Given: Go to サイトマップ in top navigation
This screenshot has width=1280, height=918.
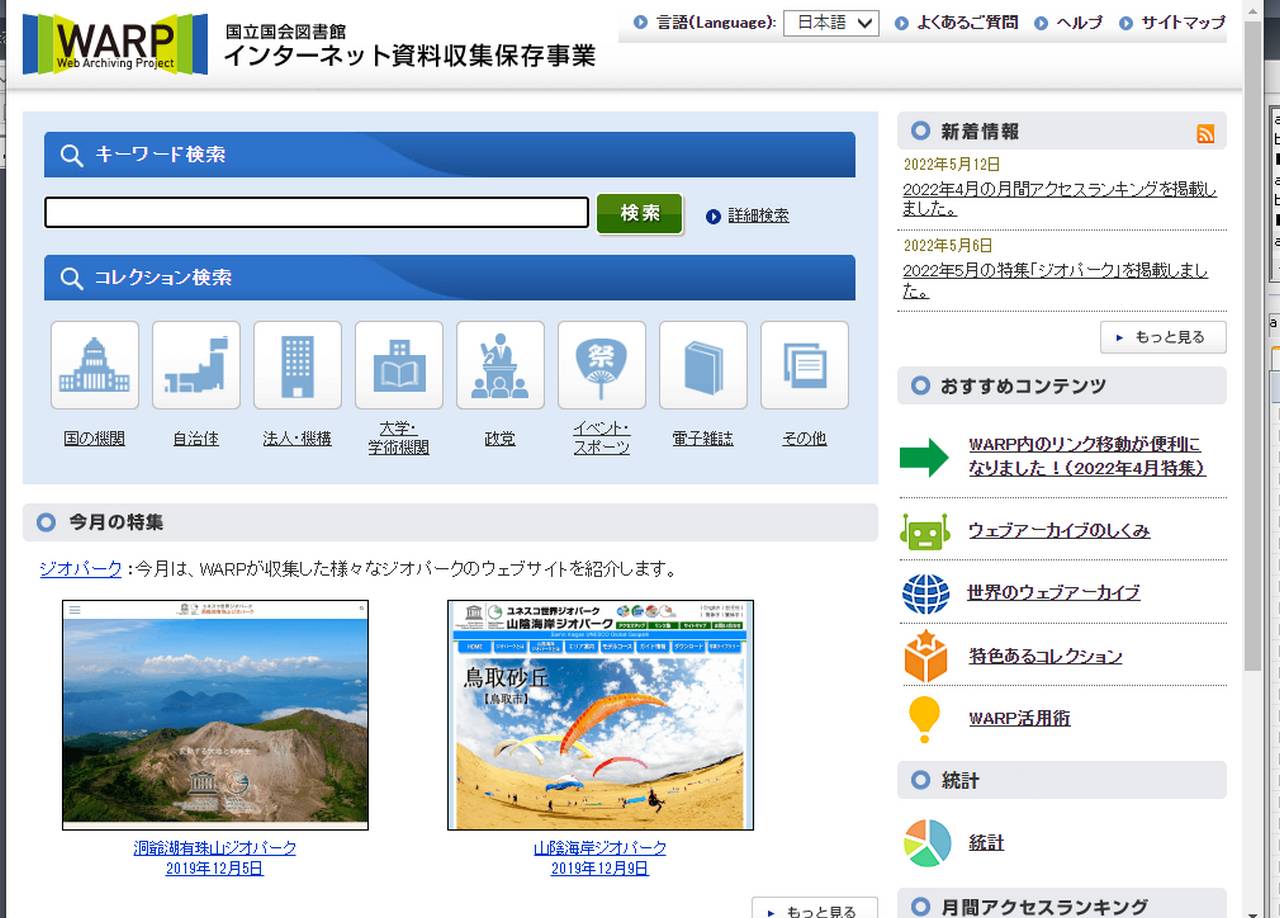Looking at the screenshot, I should pos(1182,23).
